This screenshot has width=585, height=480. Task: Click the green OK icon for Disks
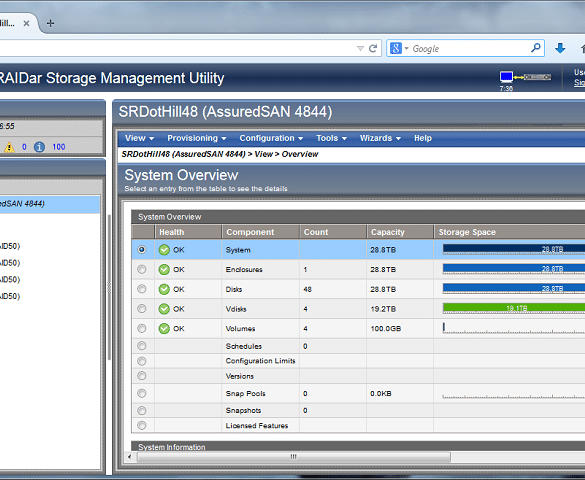tap(164, 289)
